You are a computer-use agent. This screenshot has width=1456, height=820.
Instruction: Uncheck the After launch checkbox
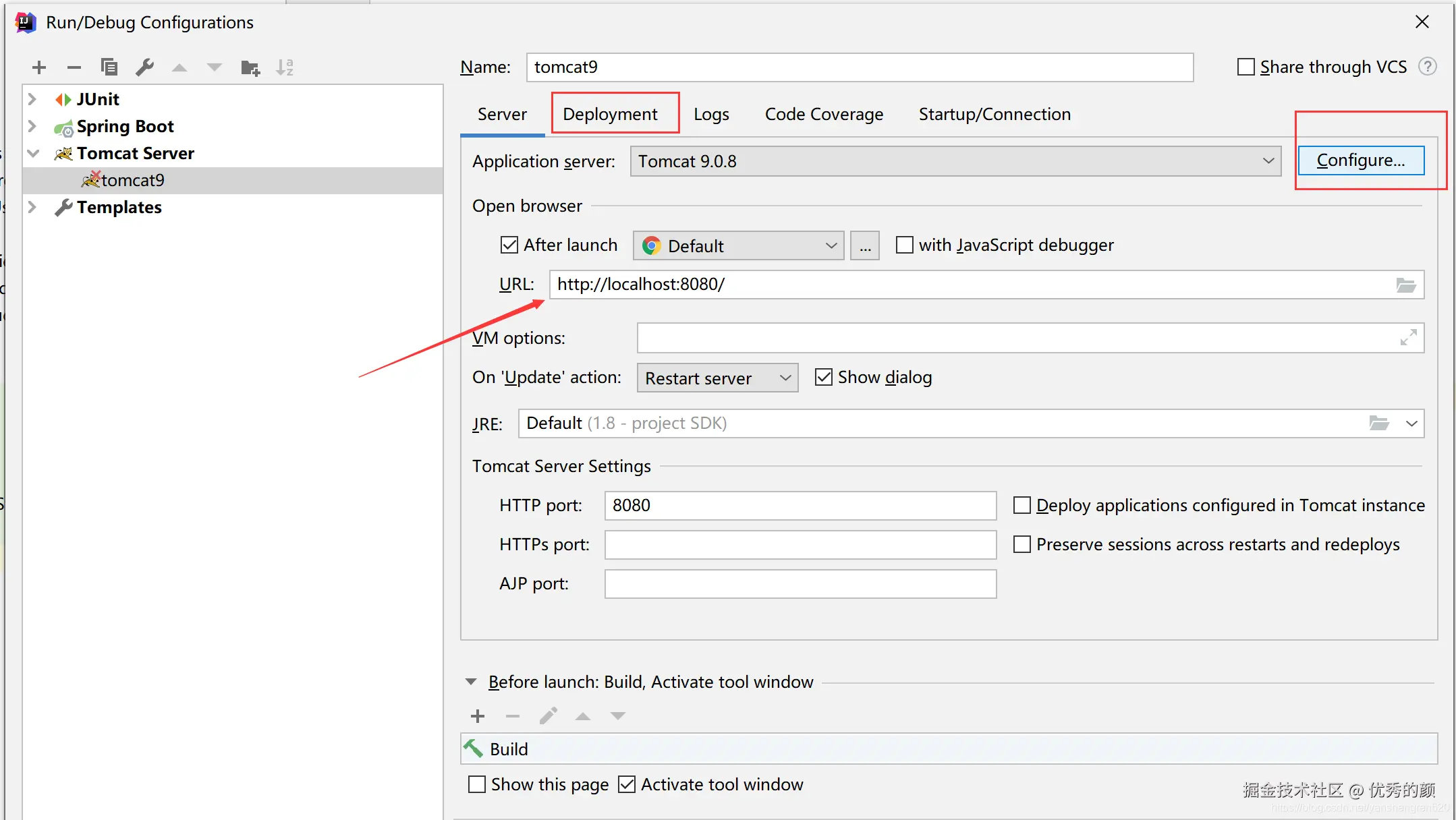pos(509,245)
